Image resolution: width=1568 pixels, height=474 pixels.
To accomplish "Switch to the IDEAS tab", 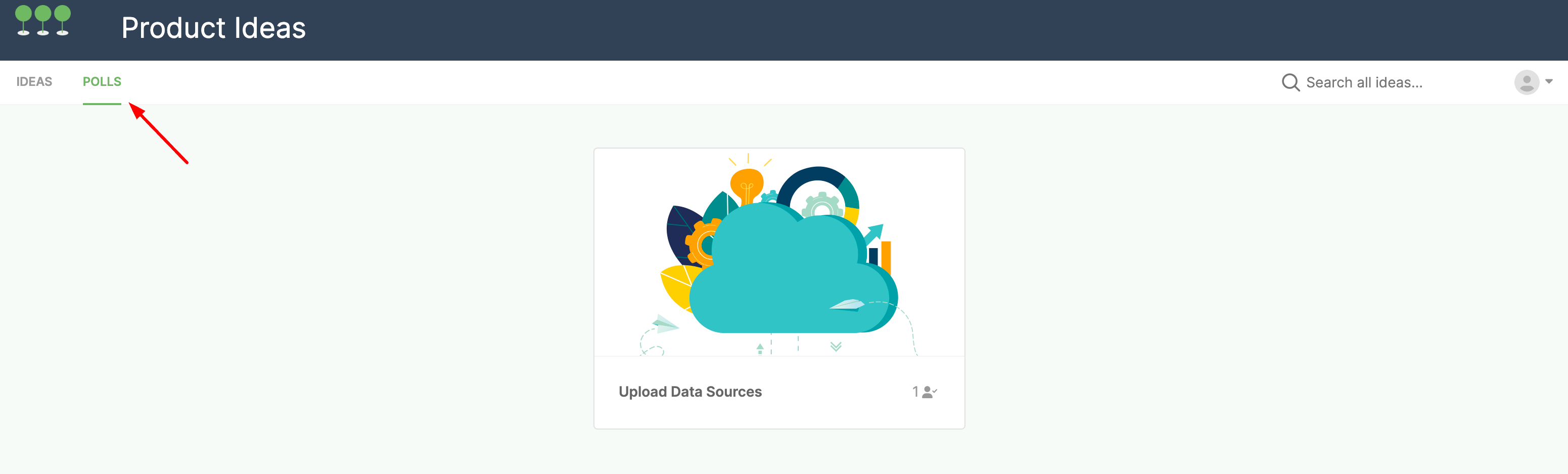I will [x=34, y=81].
